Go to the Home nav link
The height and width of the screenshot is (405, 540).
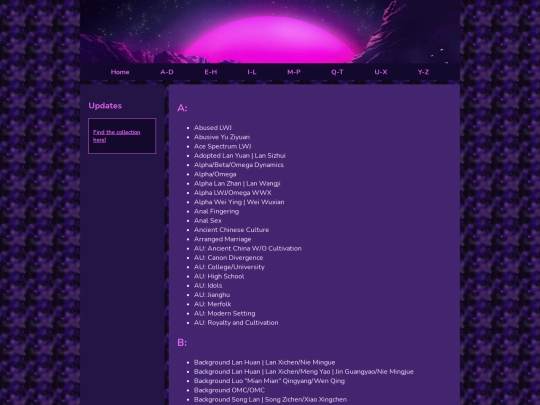click(x=120, y=72)
